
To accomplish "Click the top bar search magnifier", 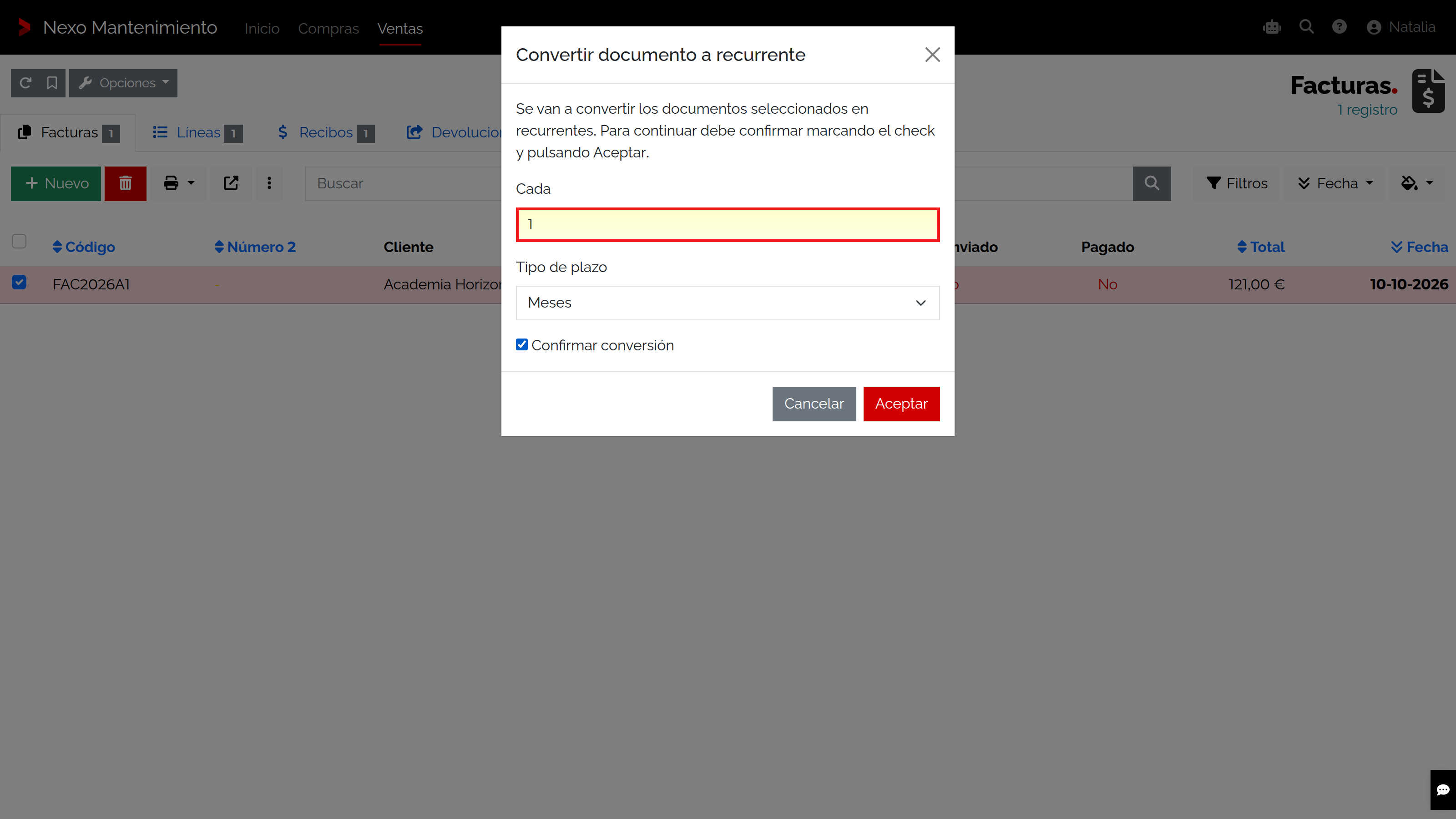I will pyautogui.click(x=1306, y=27).
